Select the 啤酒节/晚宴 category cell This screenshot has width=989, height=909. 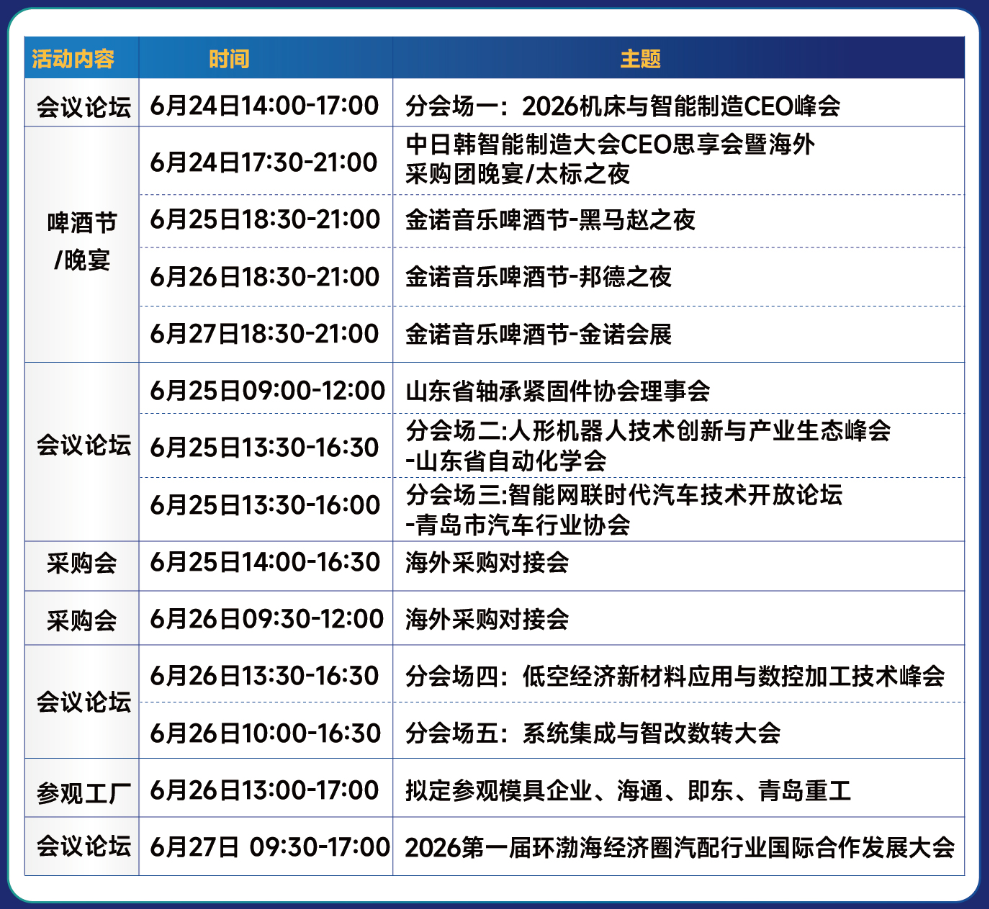pos(81,244)
